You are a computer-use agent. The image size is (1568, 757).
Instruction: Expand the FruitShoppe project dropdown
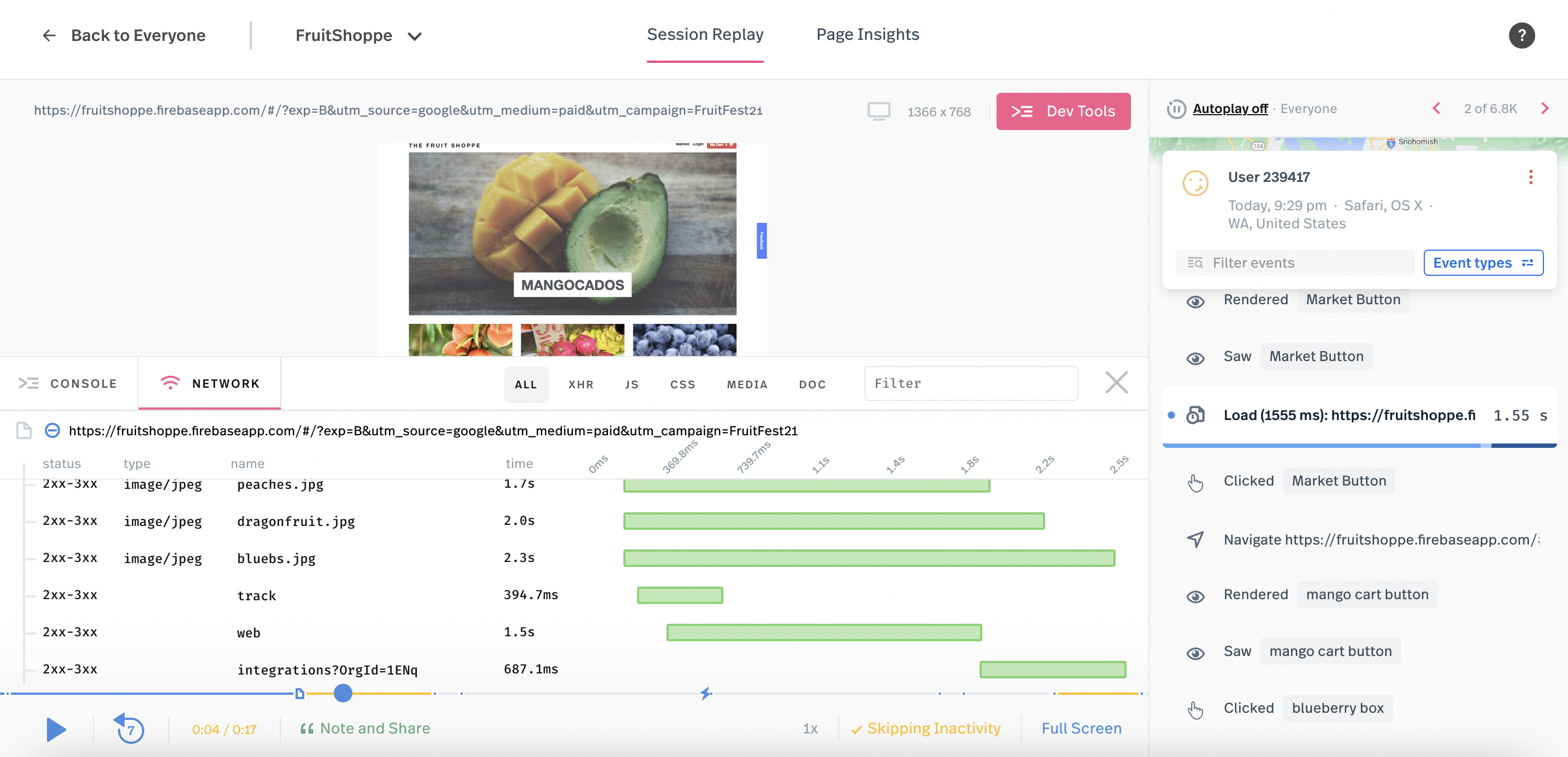pyautogui.click(x=417, y=36)
